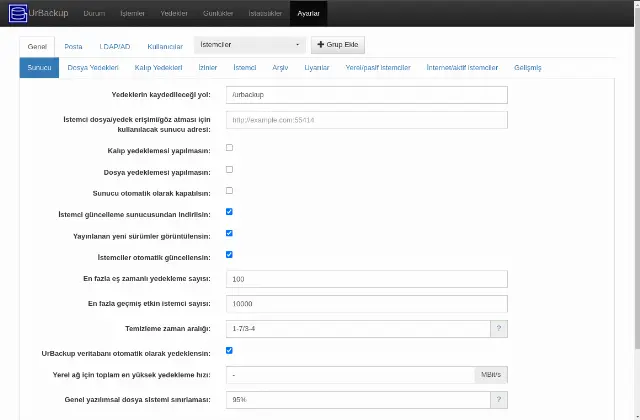Open the İstatistikler page

pyautogui.click(x=265, y=13)
